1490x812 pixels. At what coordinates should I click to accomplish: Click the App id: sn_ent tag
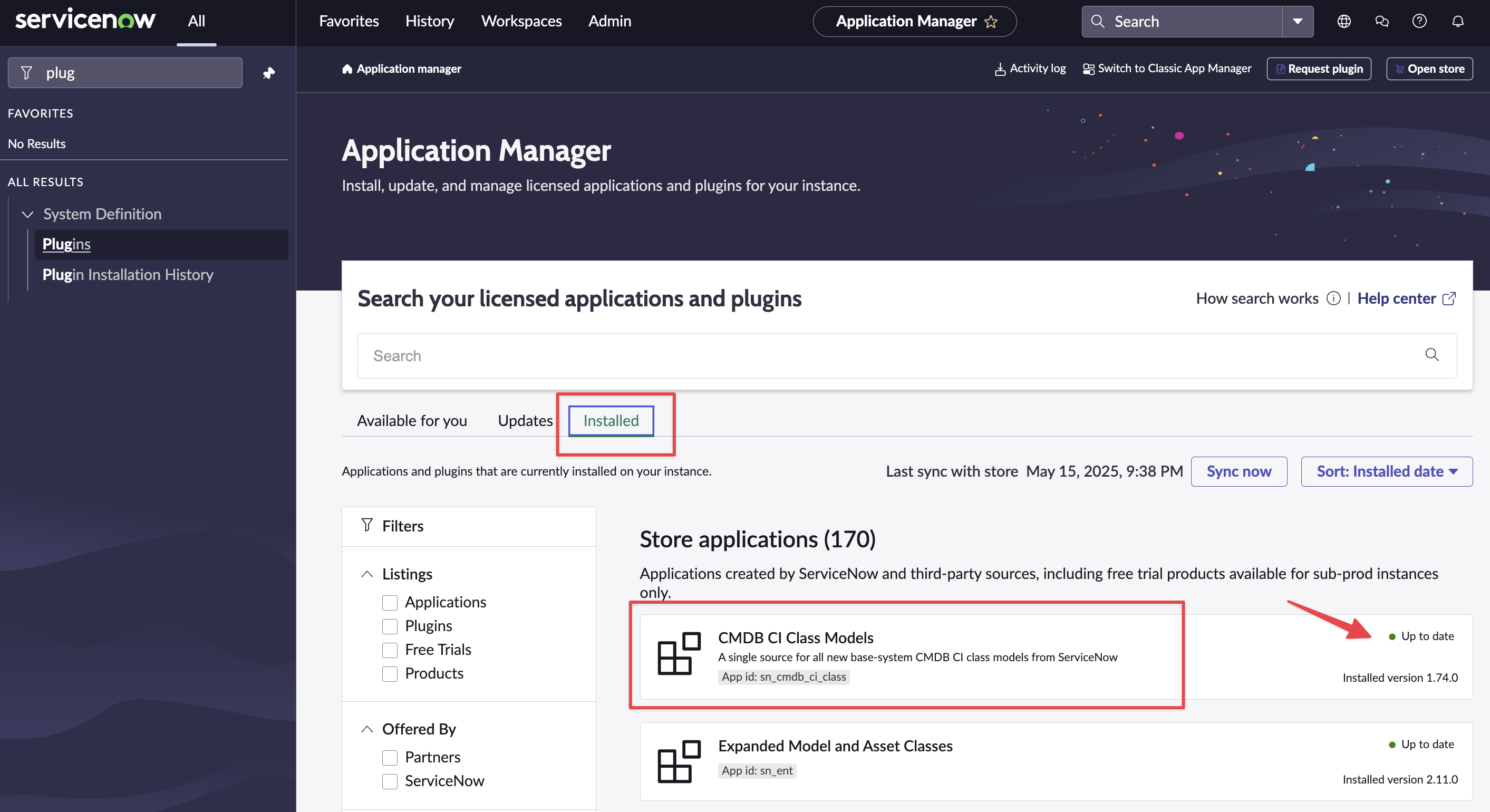(x=757, y=770)
